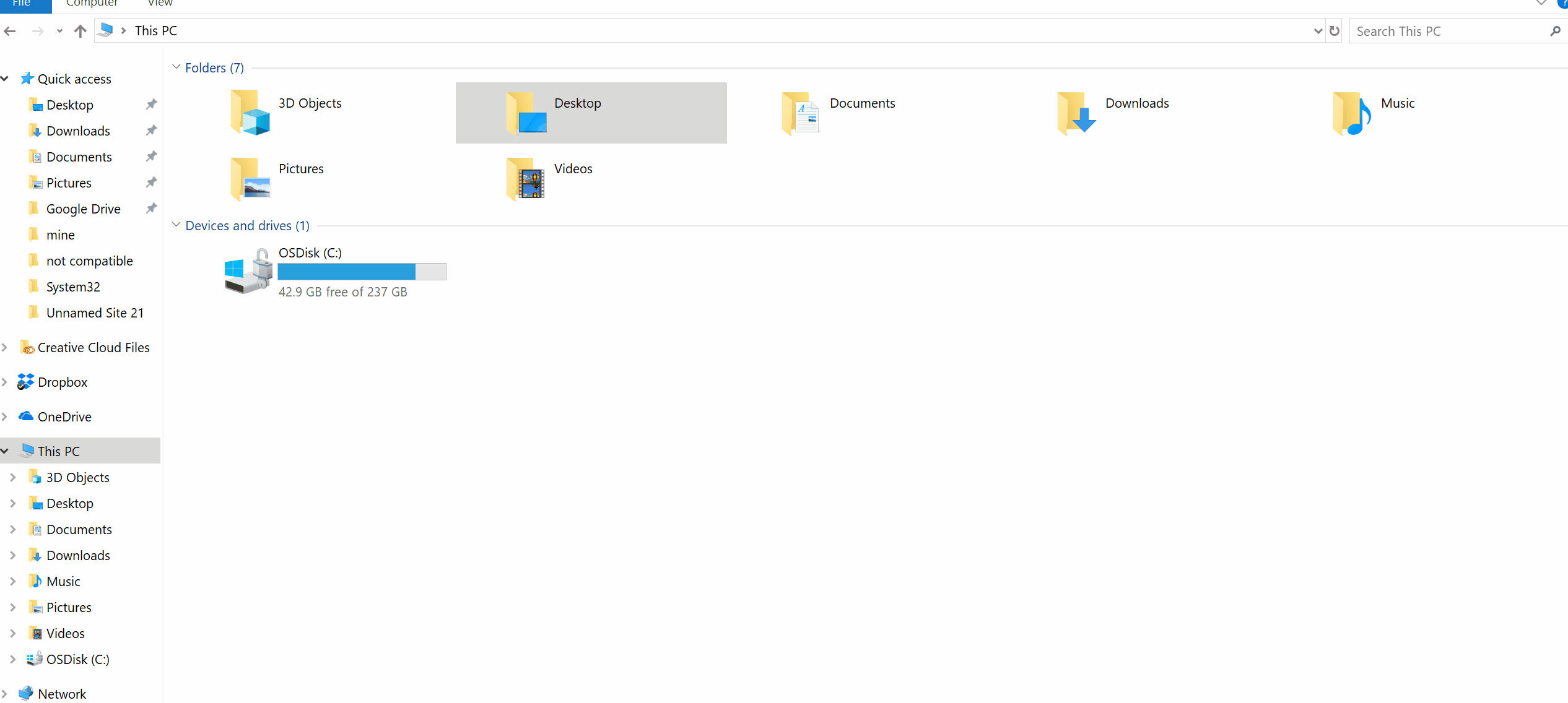The image size is (1568, 703).
Task: Click the refresh icon in address bar
Action: (x=1333, y=30)
